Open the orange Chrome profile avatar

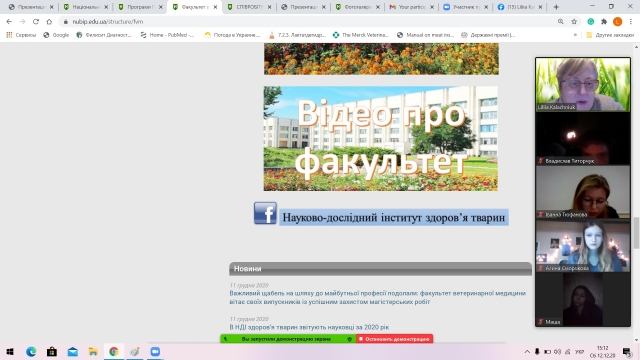pos(618,22)
